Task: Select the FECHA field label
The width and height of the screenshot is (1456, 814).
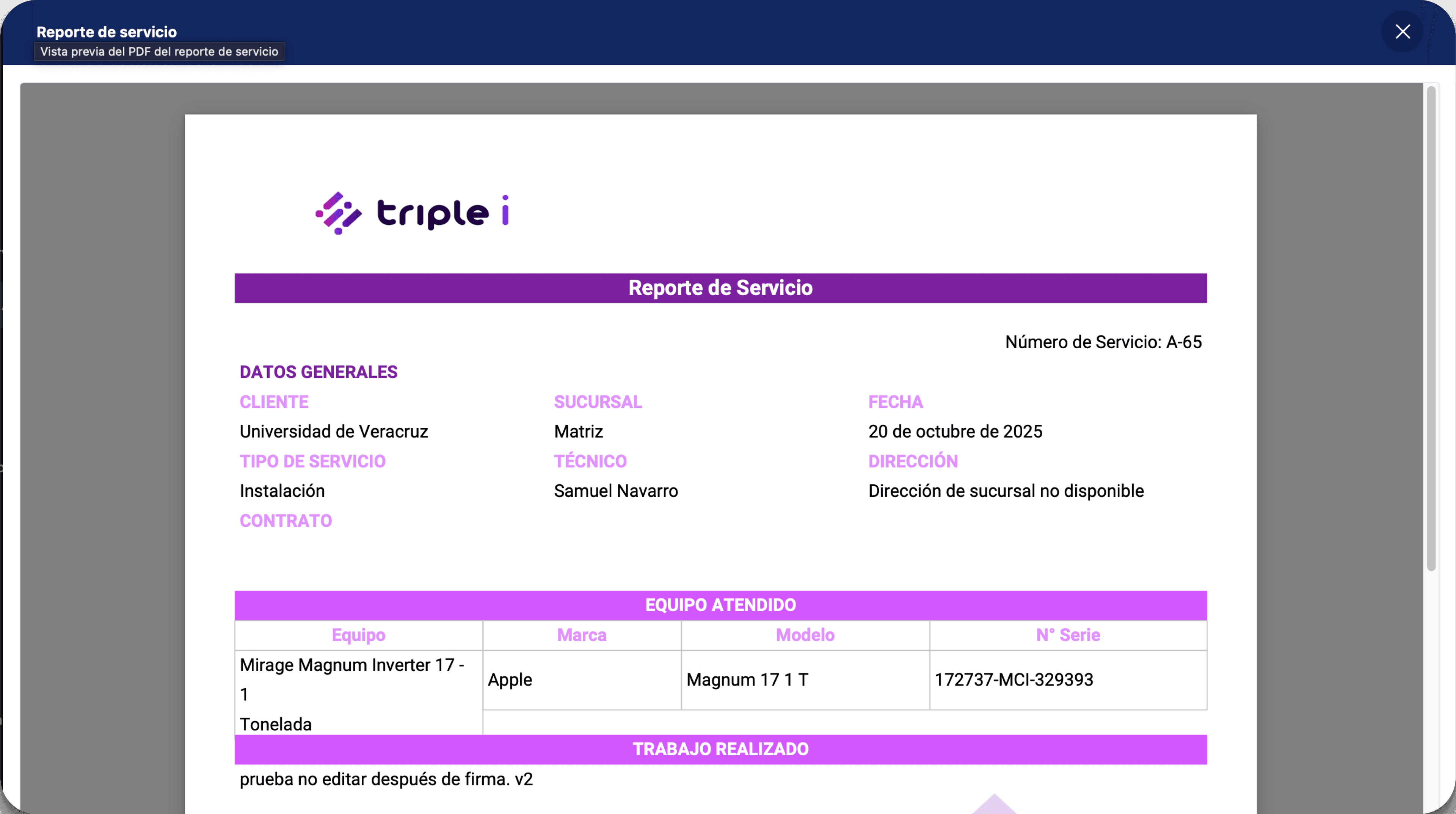Action: [x=895, y=402]
